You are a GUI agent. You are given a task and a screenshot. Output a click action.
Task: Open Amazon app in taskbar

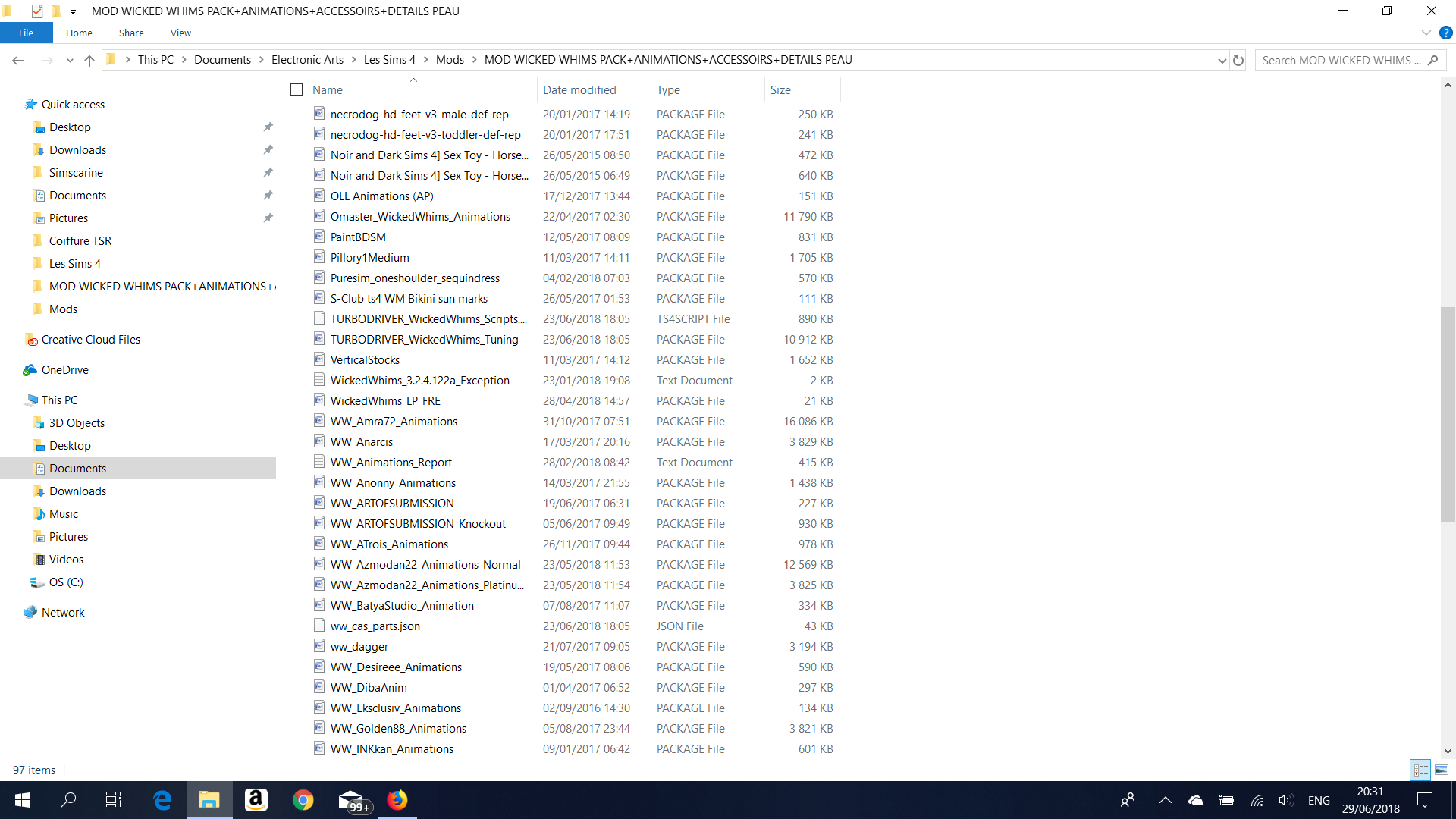coord(256,800)
